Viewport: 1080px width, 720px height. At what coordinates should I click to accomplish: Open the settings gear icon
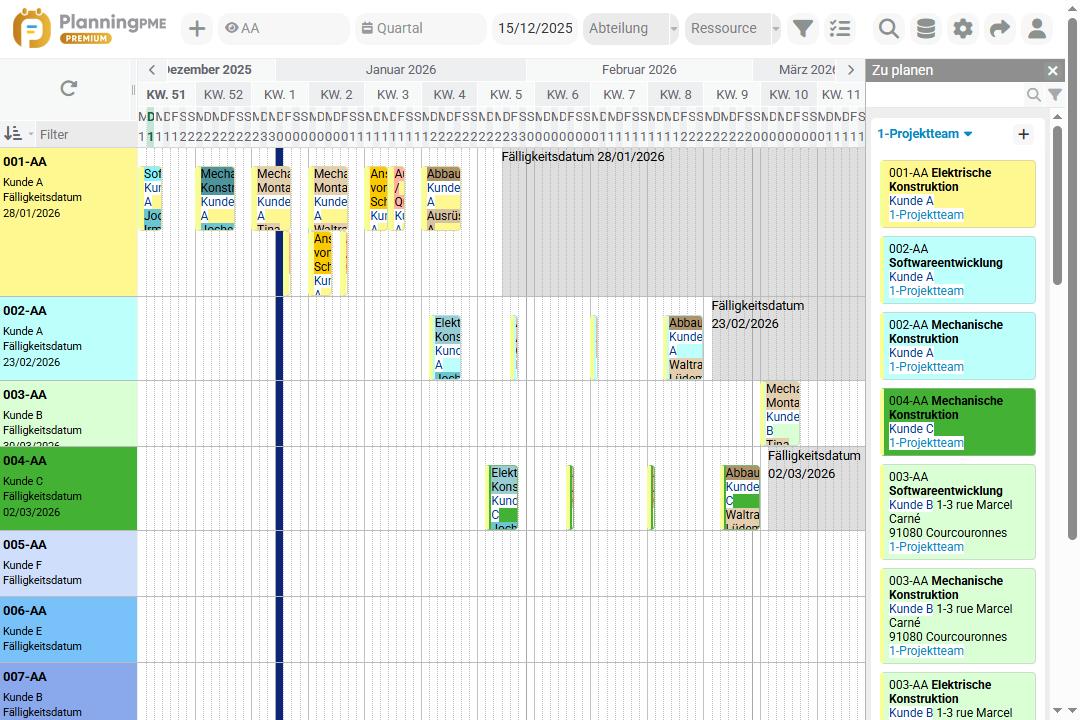(x=962, y=28)
